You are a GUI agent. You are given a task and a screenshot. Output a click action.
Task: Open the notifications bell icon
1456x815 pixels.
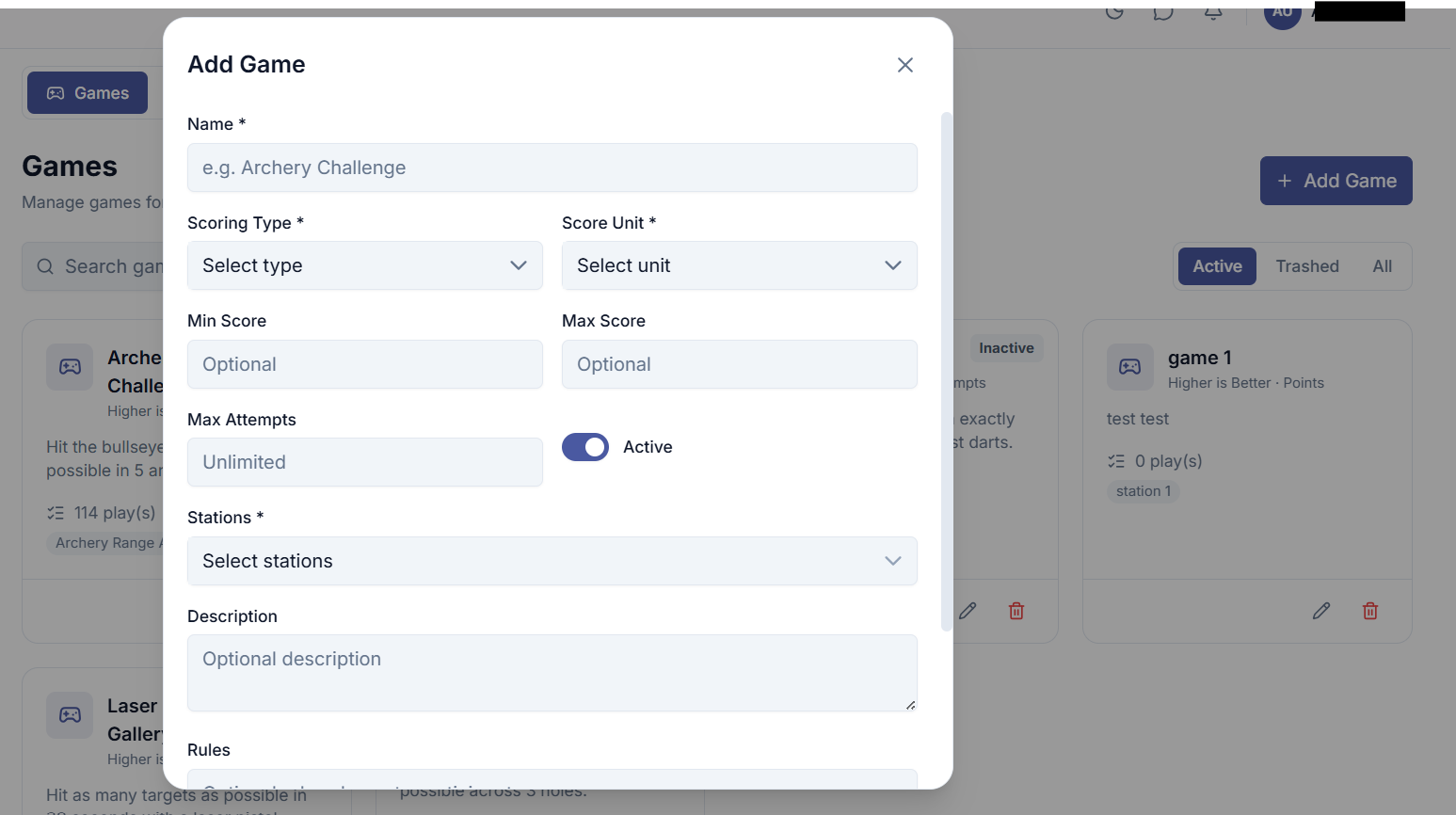point(1213,12)
